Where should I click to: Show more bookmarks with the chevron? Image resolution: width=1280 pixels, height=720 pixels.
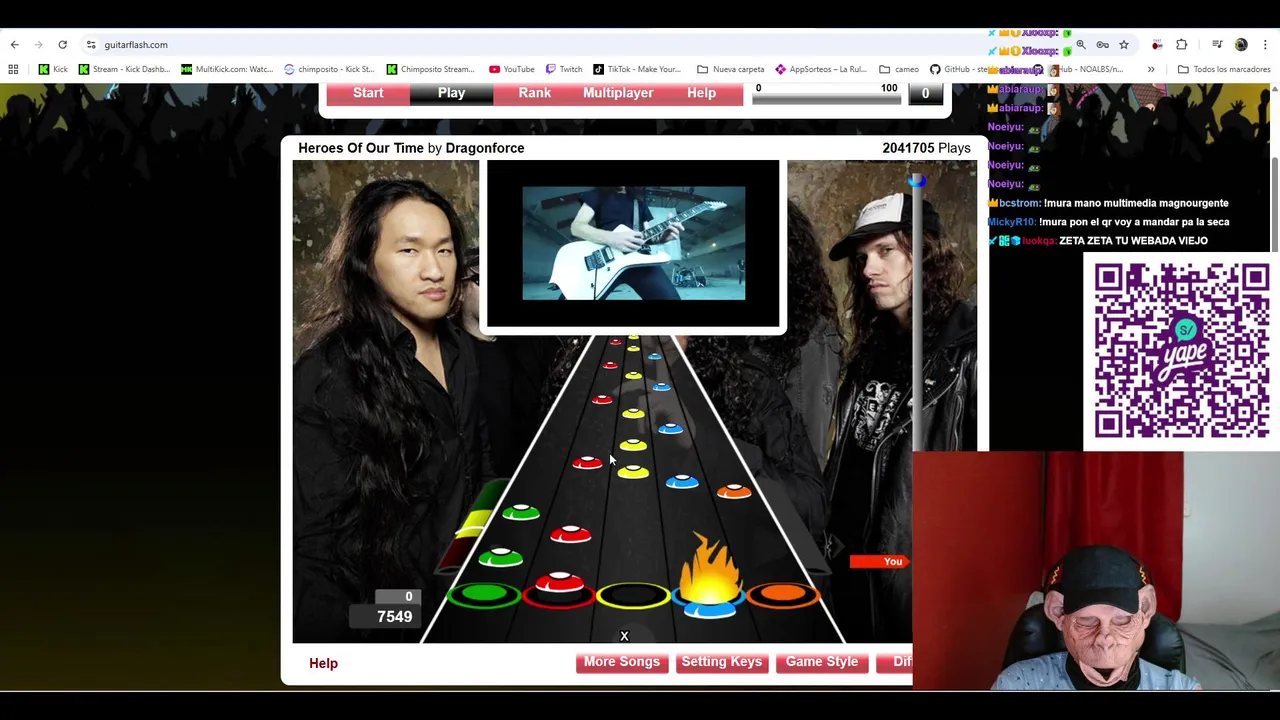(x=1151, y=69)
